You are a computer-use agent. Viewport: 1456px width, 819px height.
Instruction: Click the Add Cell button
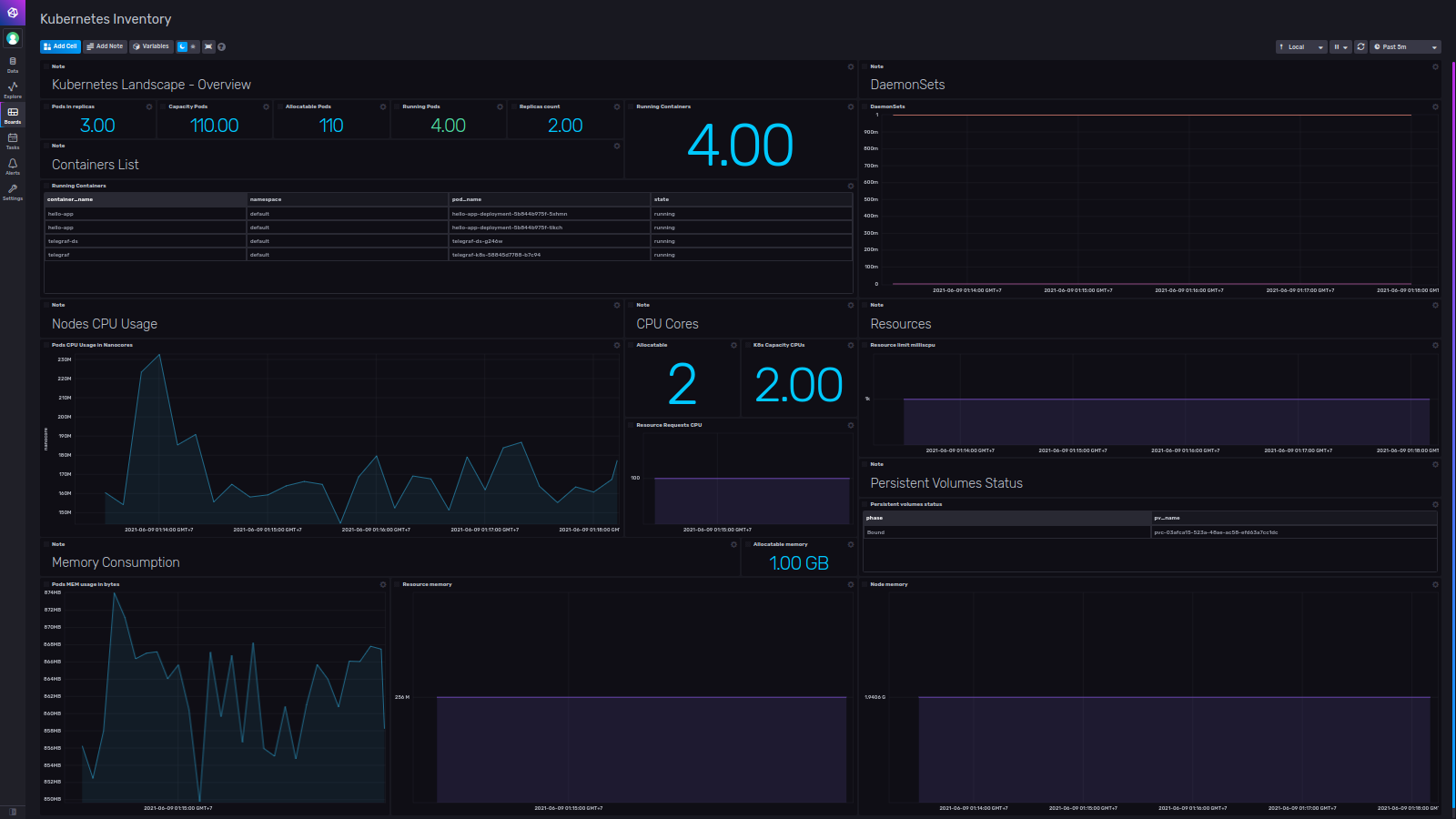[x=60, y=46]
